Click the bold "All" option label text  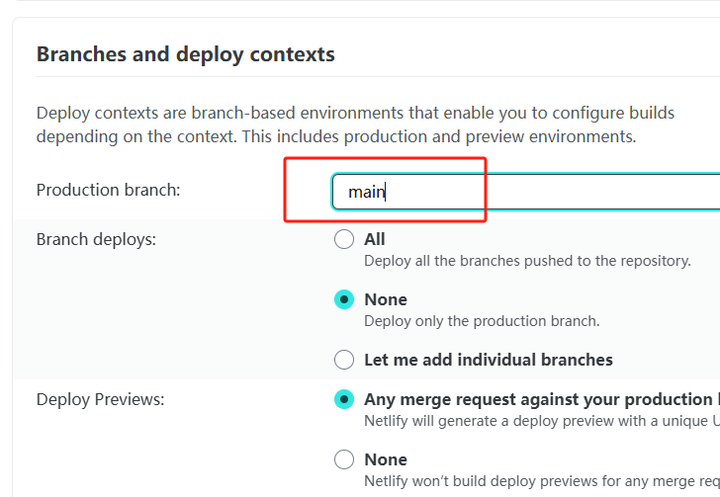(375, 239)
